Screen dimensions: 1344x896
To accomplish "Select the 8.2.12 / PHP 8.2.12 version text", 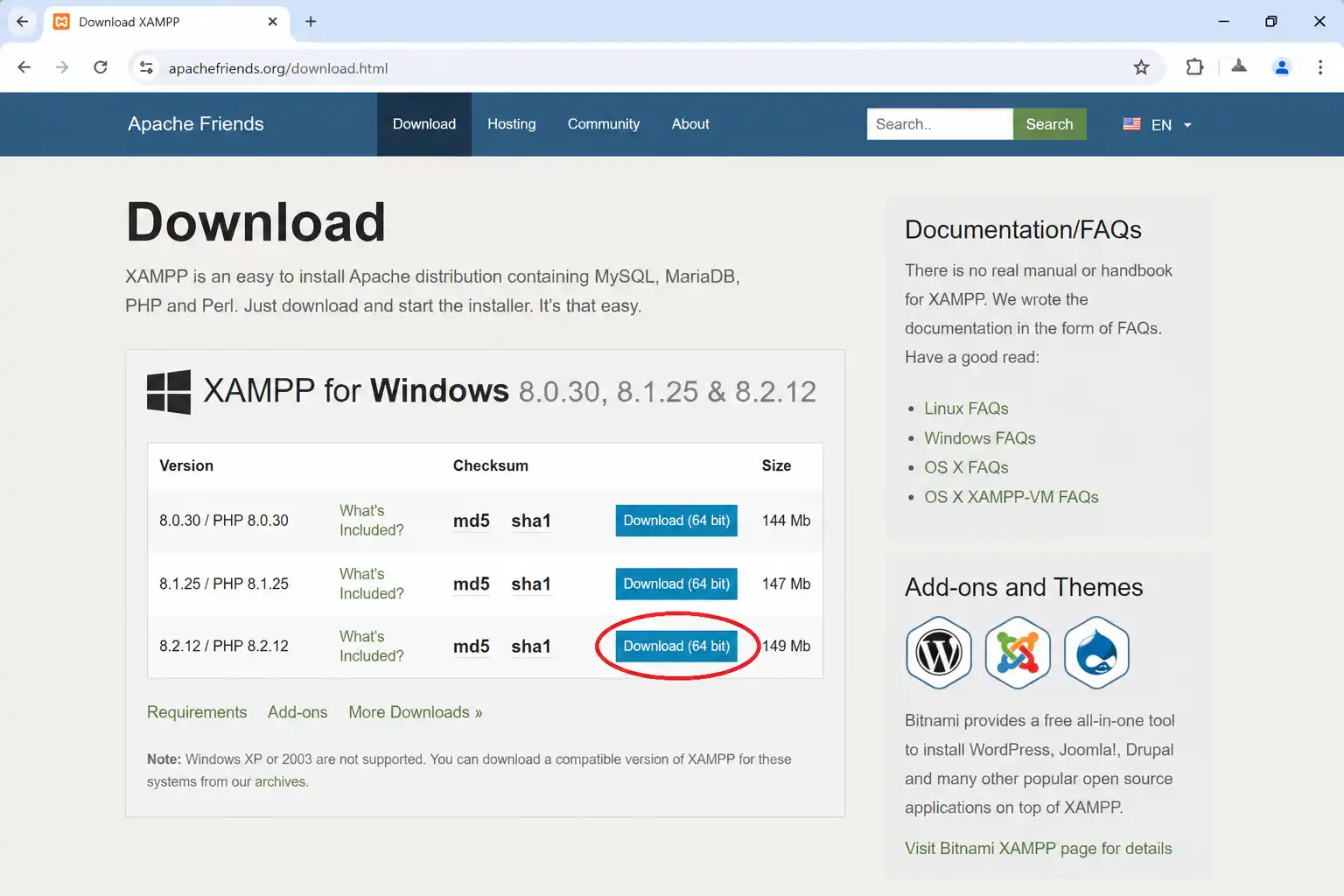I will click(x=224, y=646).
